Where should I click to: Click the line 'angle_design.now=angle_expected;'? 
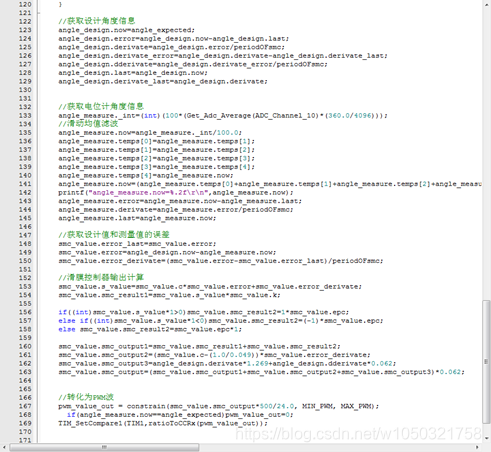[x=126, y=30]
